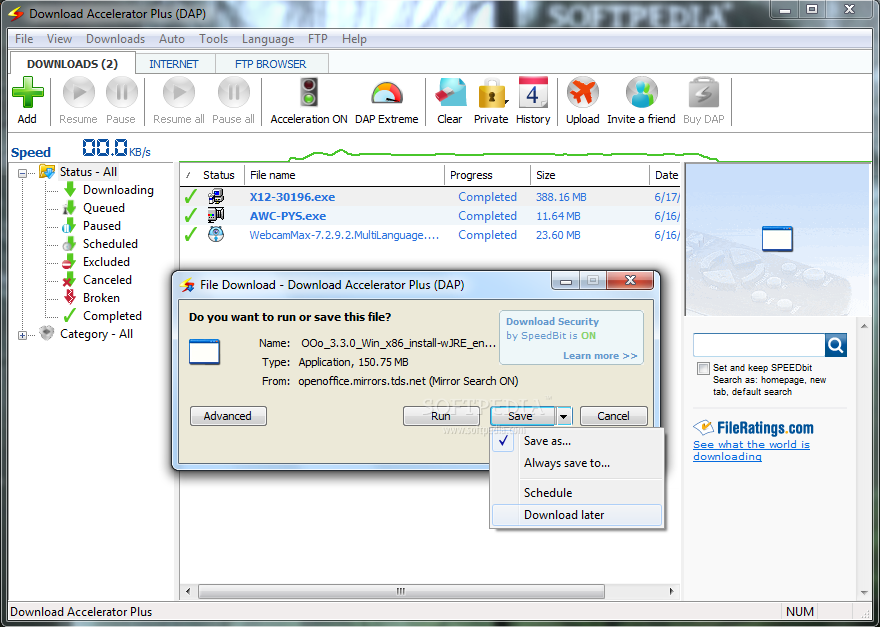Open the FTP menu

[x=318, y=39]
